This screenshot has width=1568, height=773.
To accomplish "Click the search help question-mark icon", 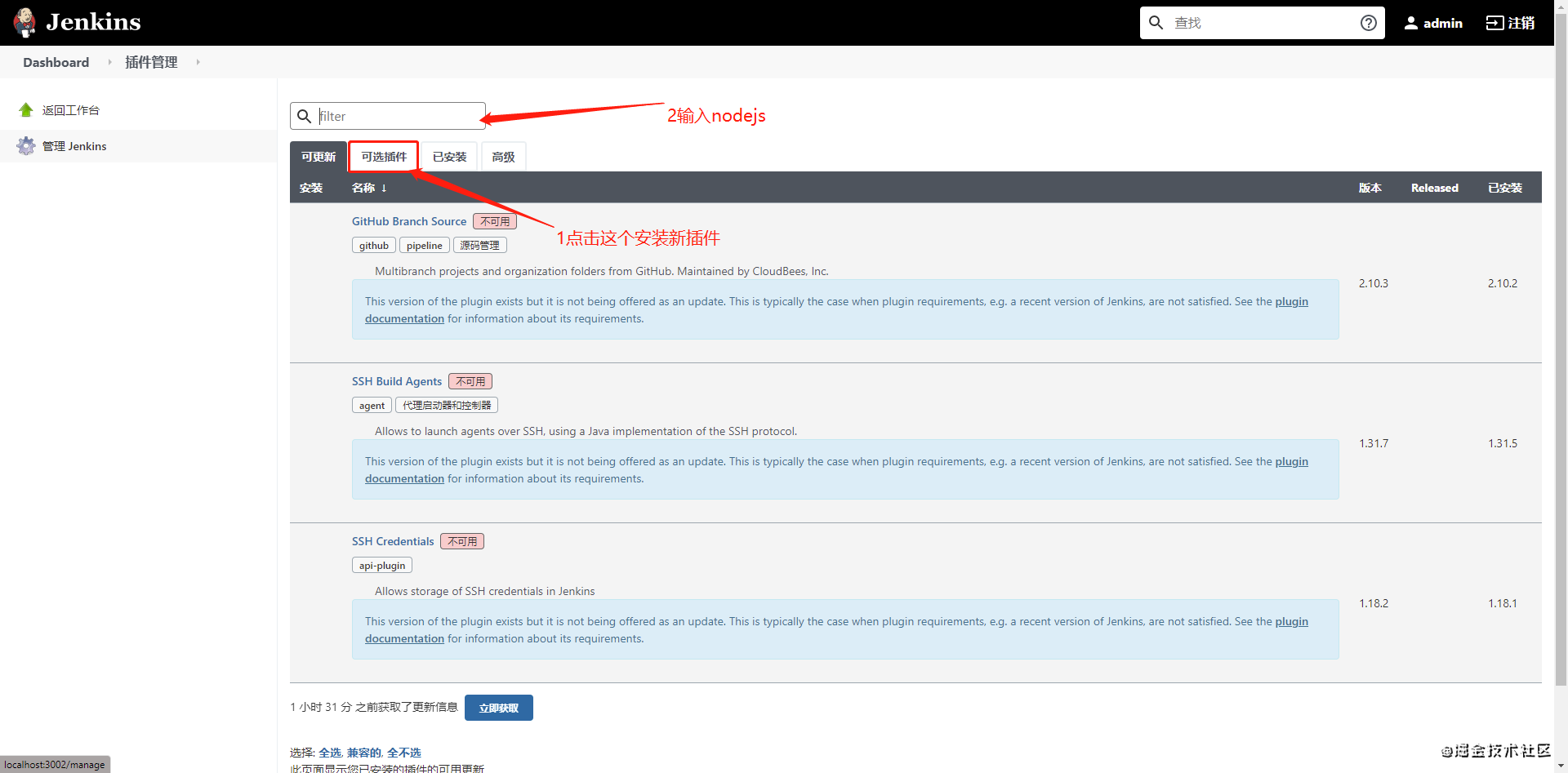I will click(1369, 23).
